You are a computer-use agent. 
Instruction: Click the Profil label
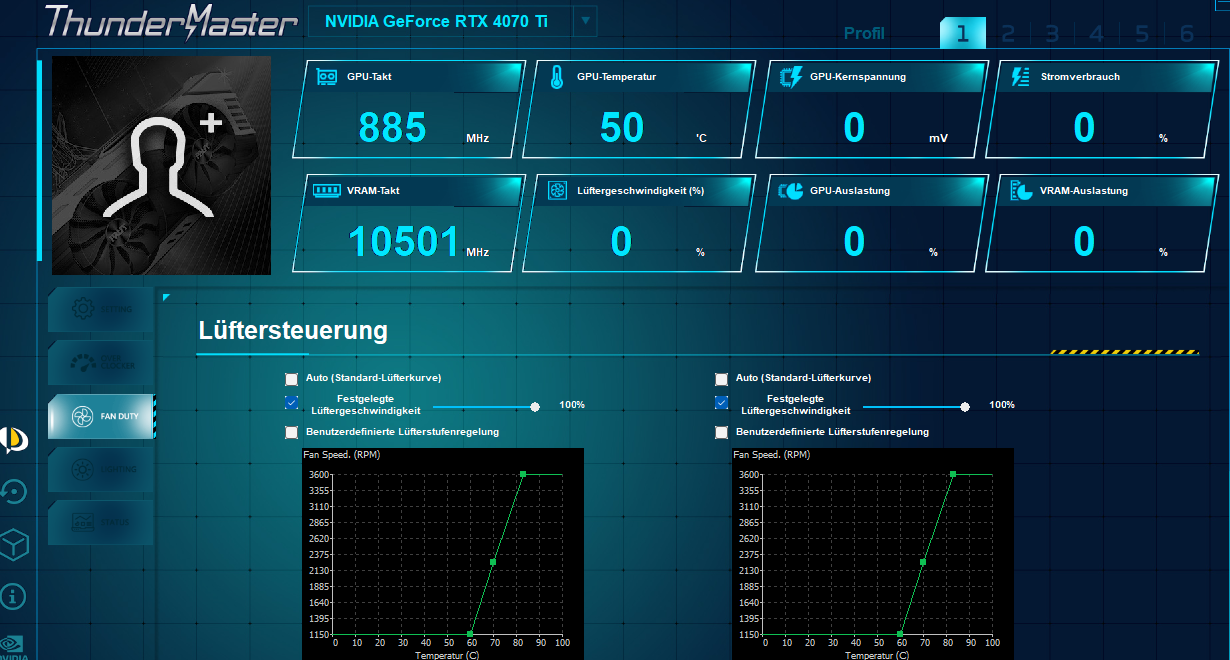click(864, 33)
